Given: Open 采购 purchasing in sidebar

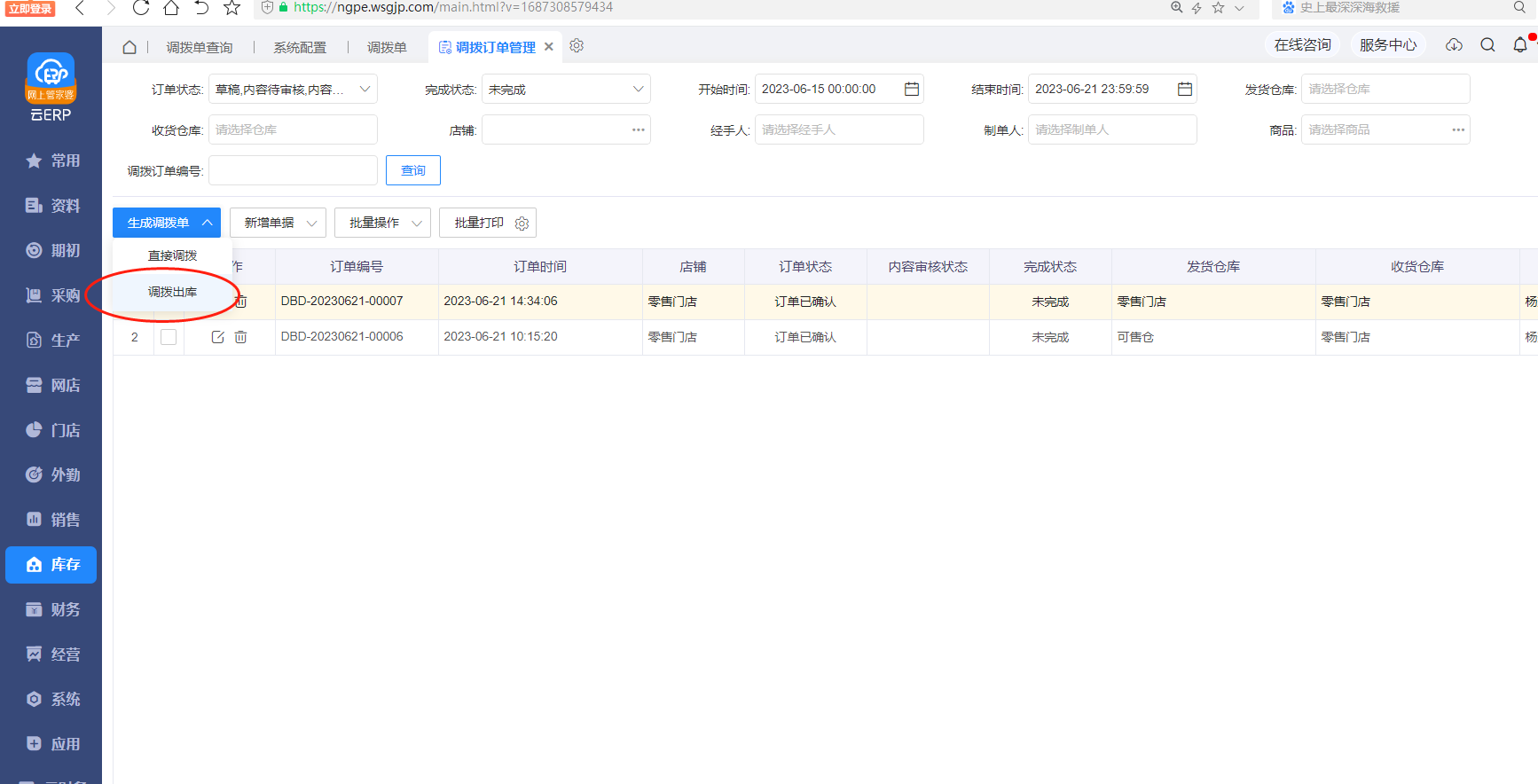Looking at the screenshot, I should pyautogui.click(x=52, y=295).
